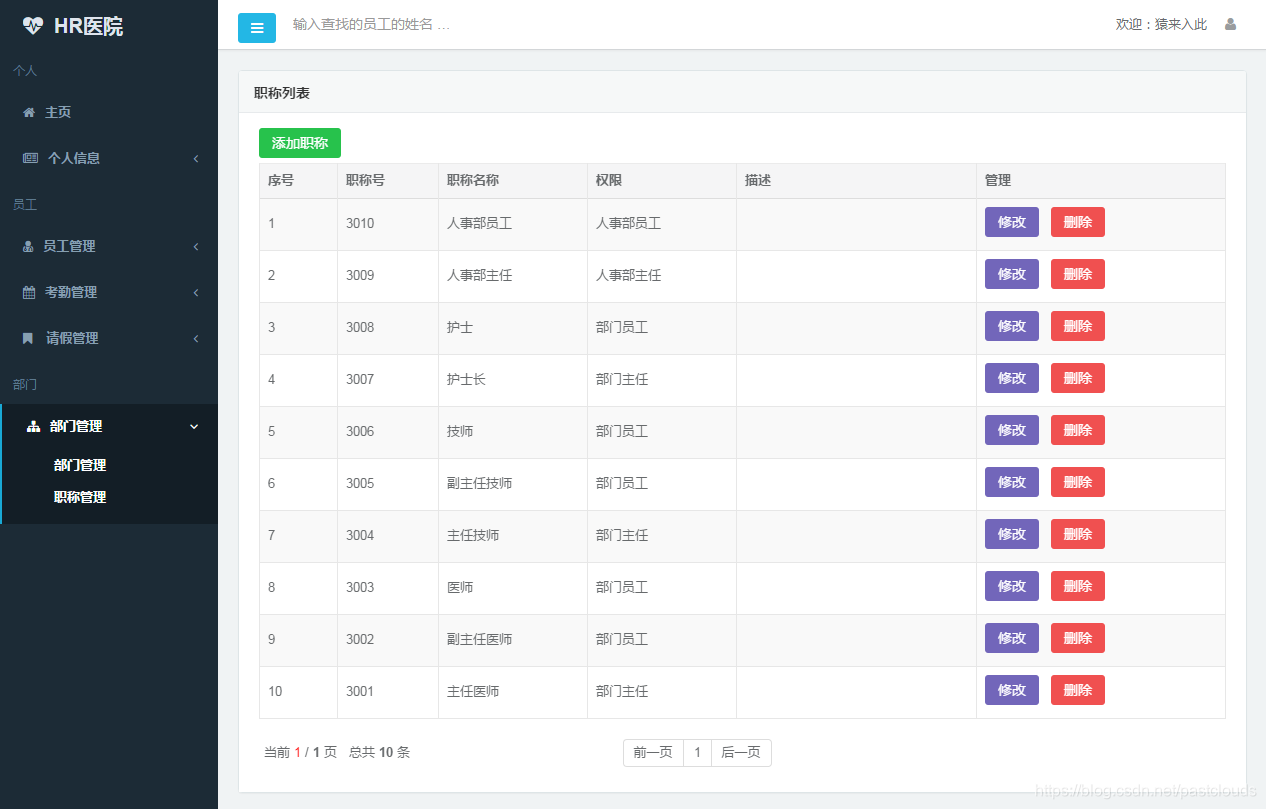Click 删除 for 技师 row 3006
The width and height of the screenshot is (1266, 809).
coord(1078,430)
